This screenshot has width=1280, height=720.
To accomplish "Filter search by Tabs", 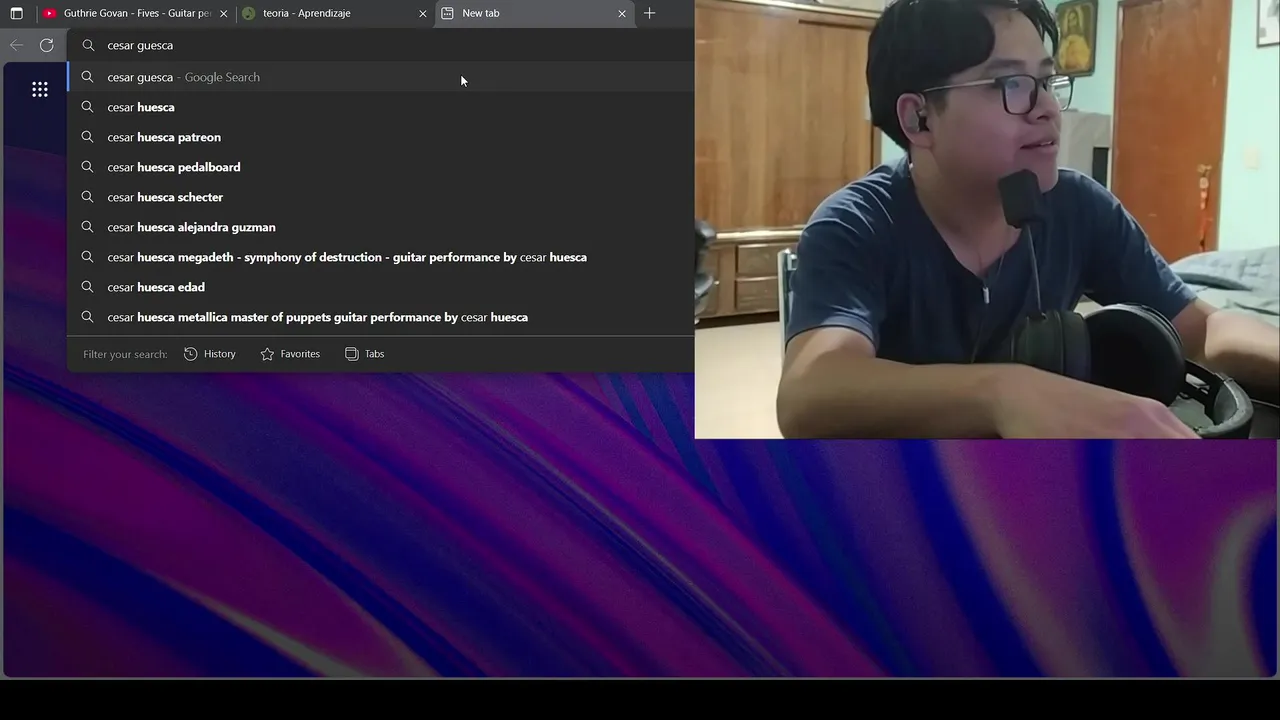I will click(365, 354).
